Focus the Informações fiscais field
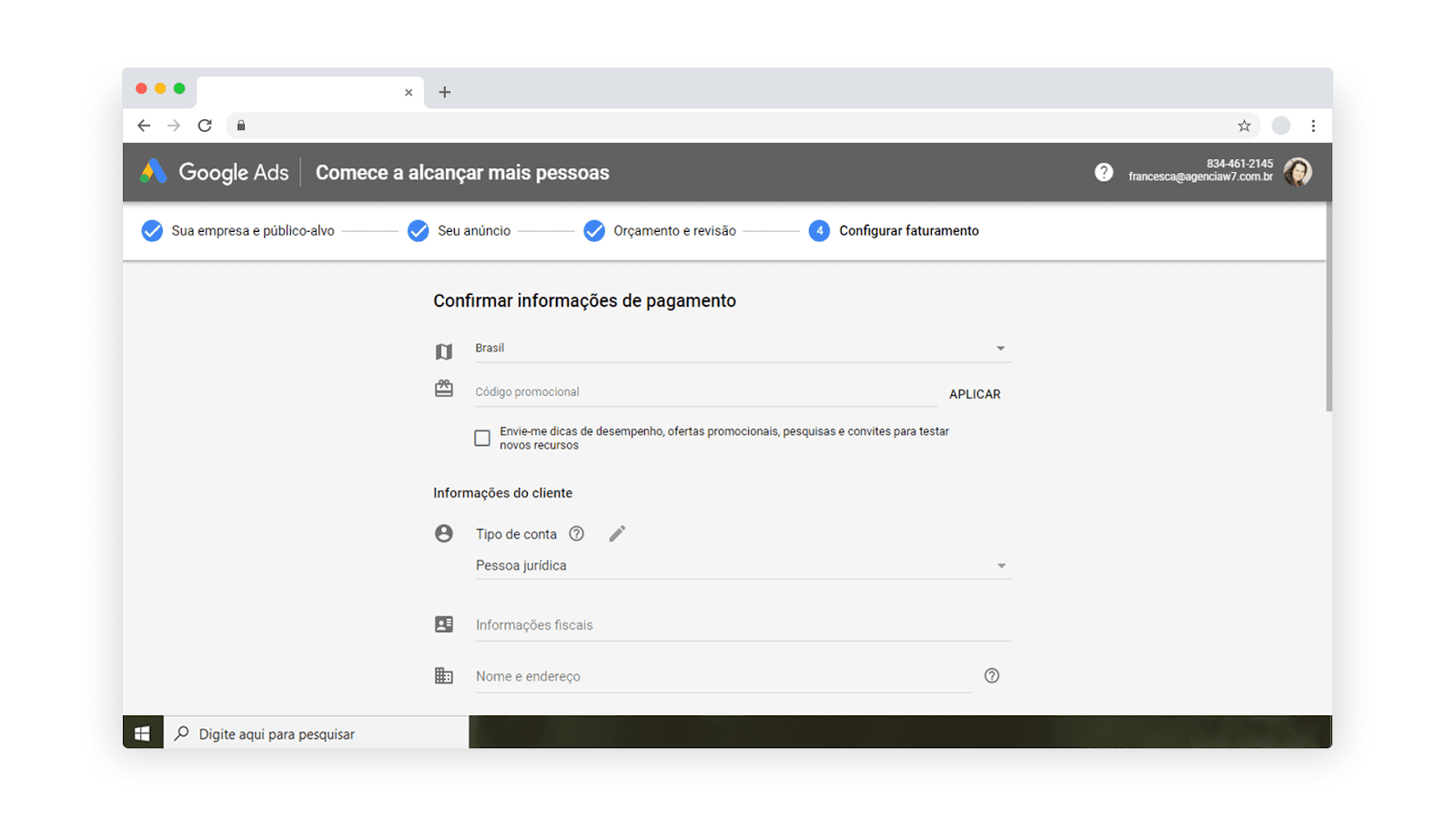1456x819 pixels. (743, 625)
